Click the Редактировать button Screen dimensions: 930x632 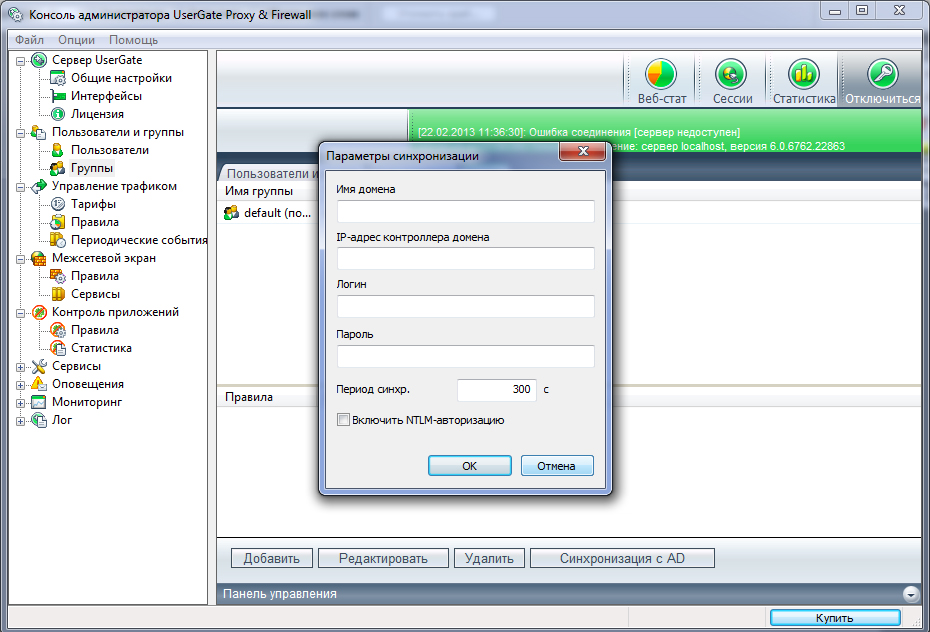coord(383,558)
